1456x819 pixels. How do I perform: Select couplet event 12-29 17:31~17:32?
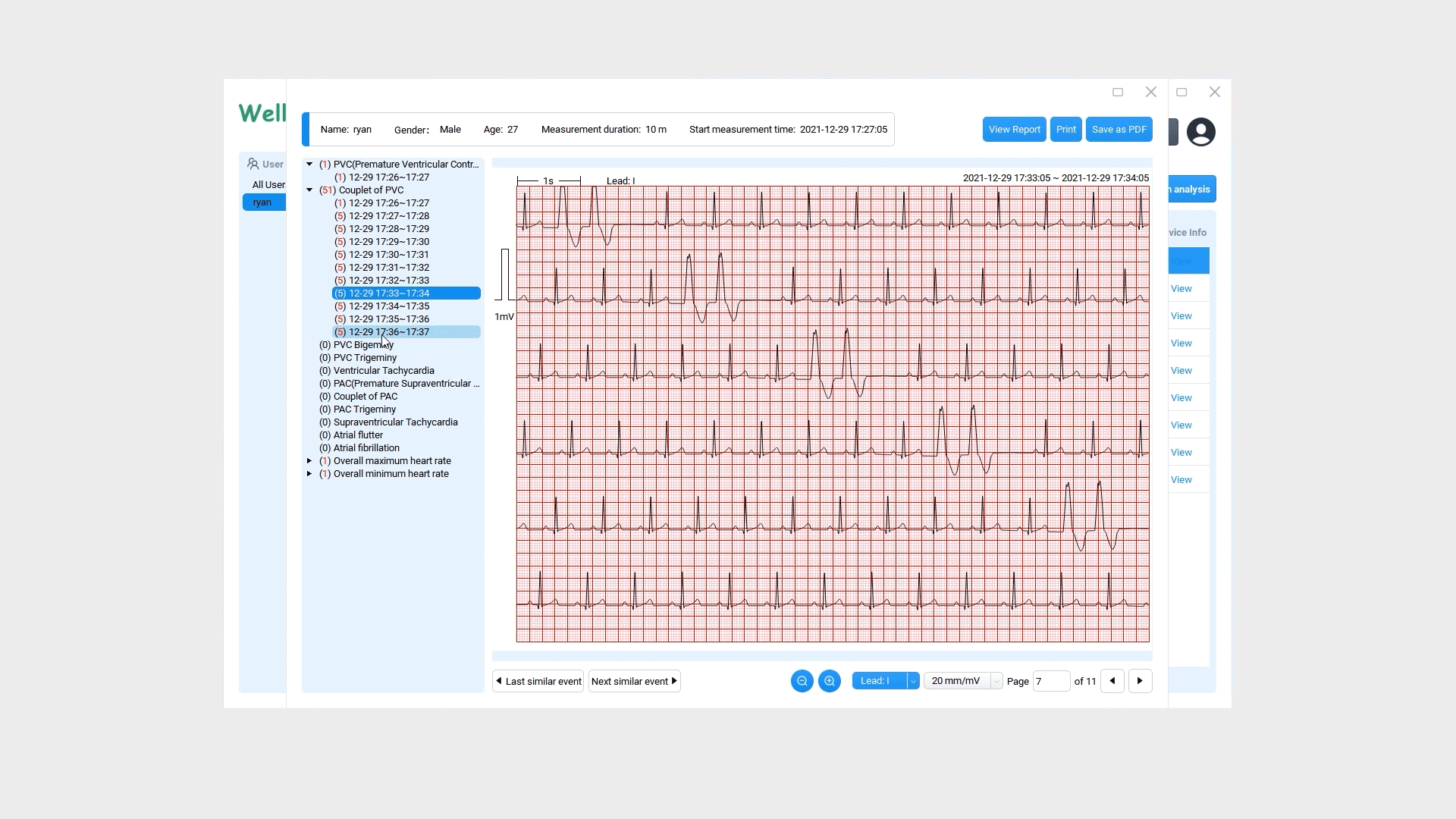382,267
